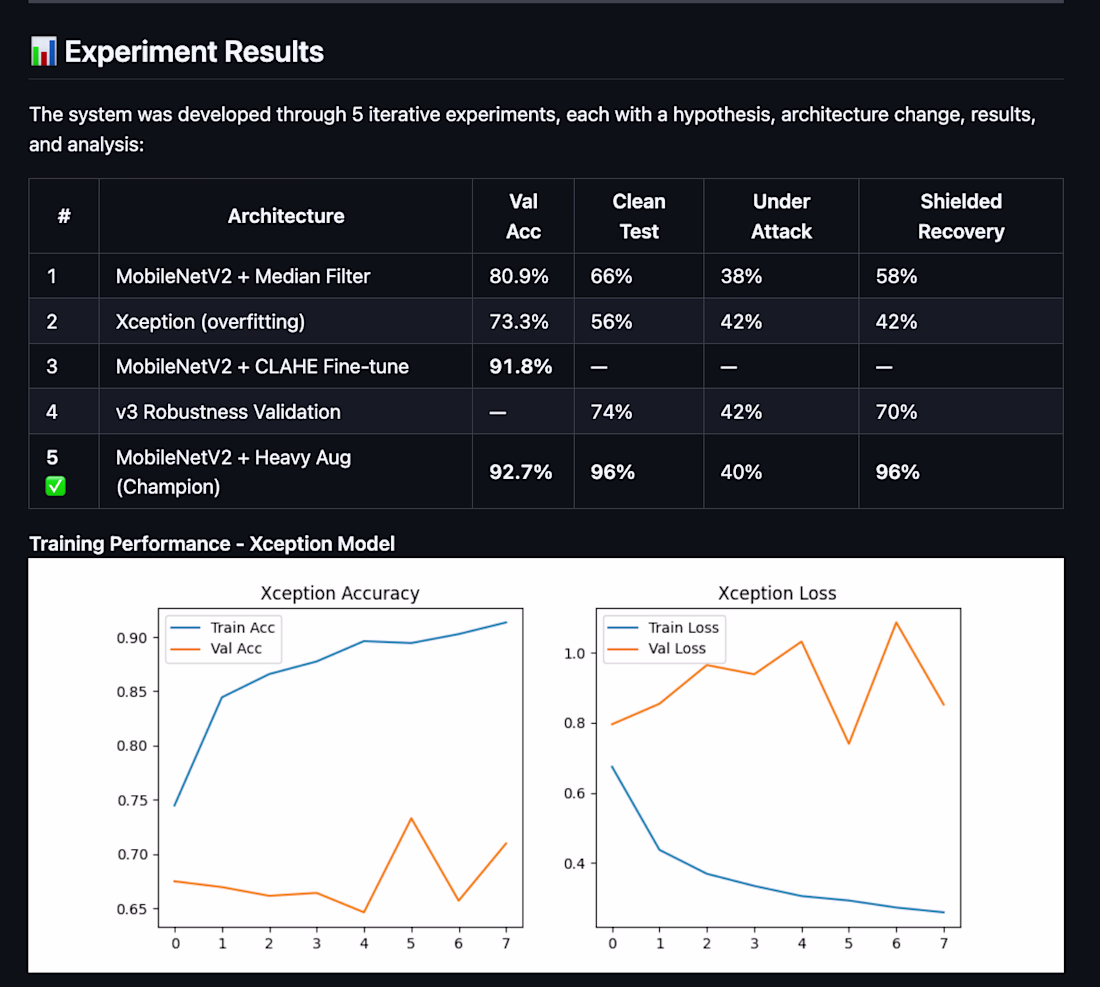Image resolution: width=1100 pixels, height=987 pixels.
Task: Click the 73.3% validation accuracy value
Action: click(x=519, y=322)
